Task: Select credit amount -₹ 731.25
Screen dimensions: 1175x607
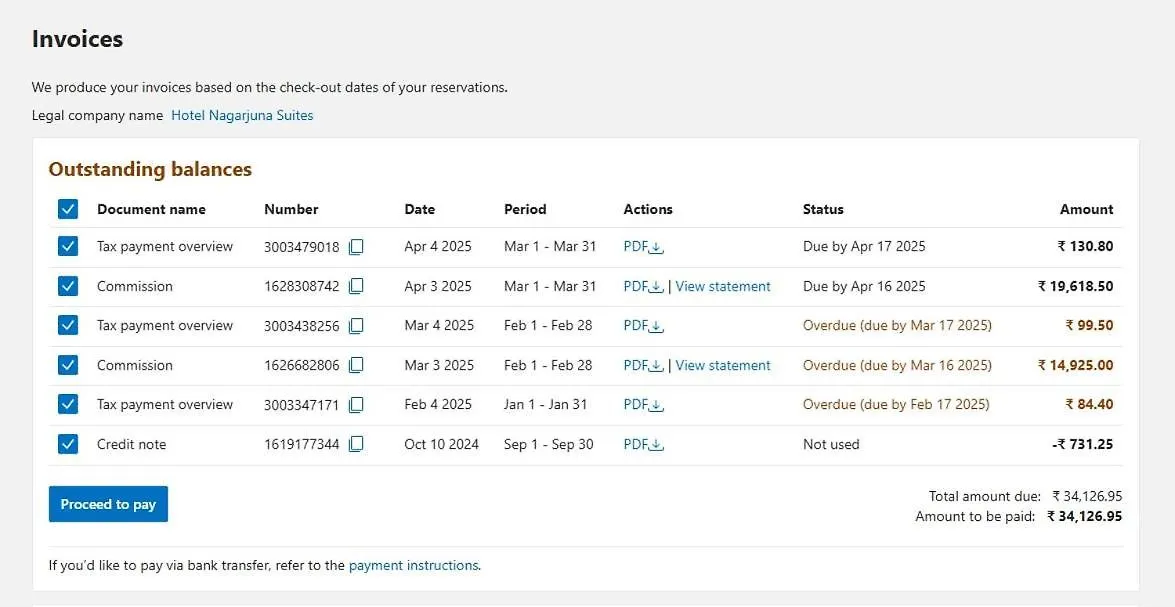Action: (1083, 444)
